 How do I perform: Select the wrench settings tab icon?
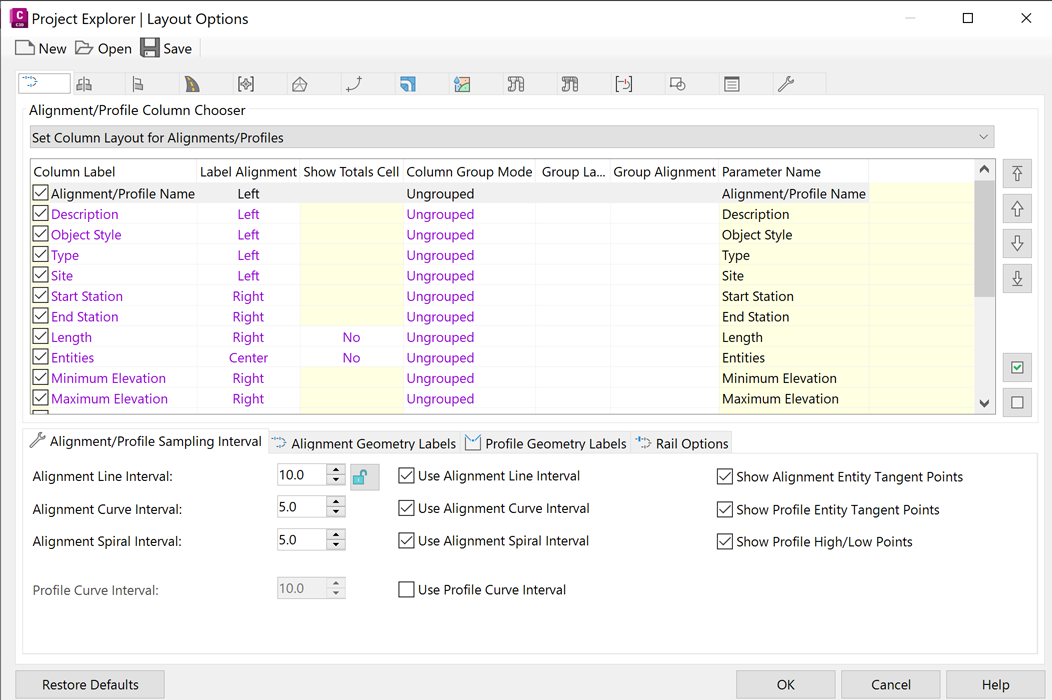point(786,84)
